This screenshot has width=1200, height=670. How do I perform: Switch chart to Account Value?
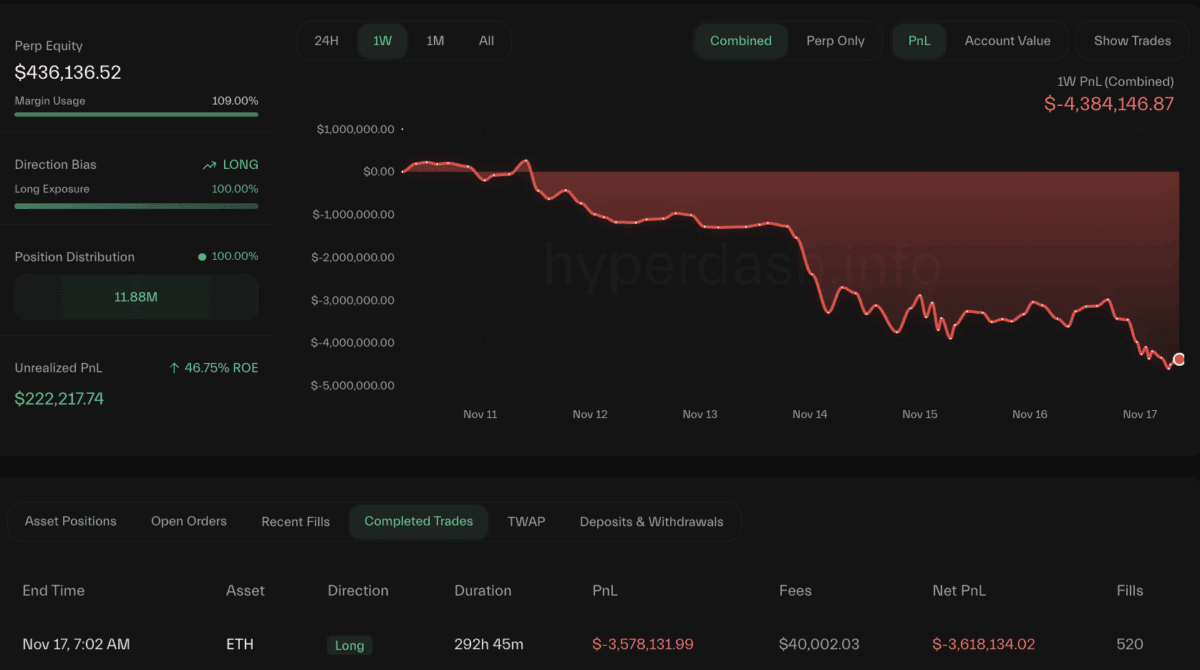pos(1007,41)
